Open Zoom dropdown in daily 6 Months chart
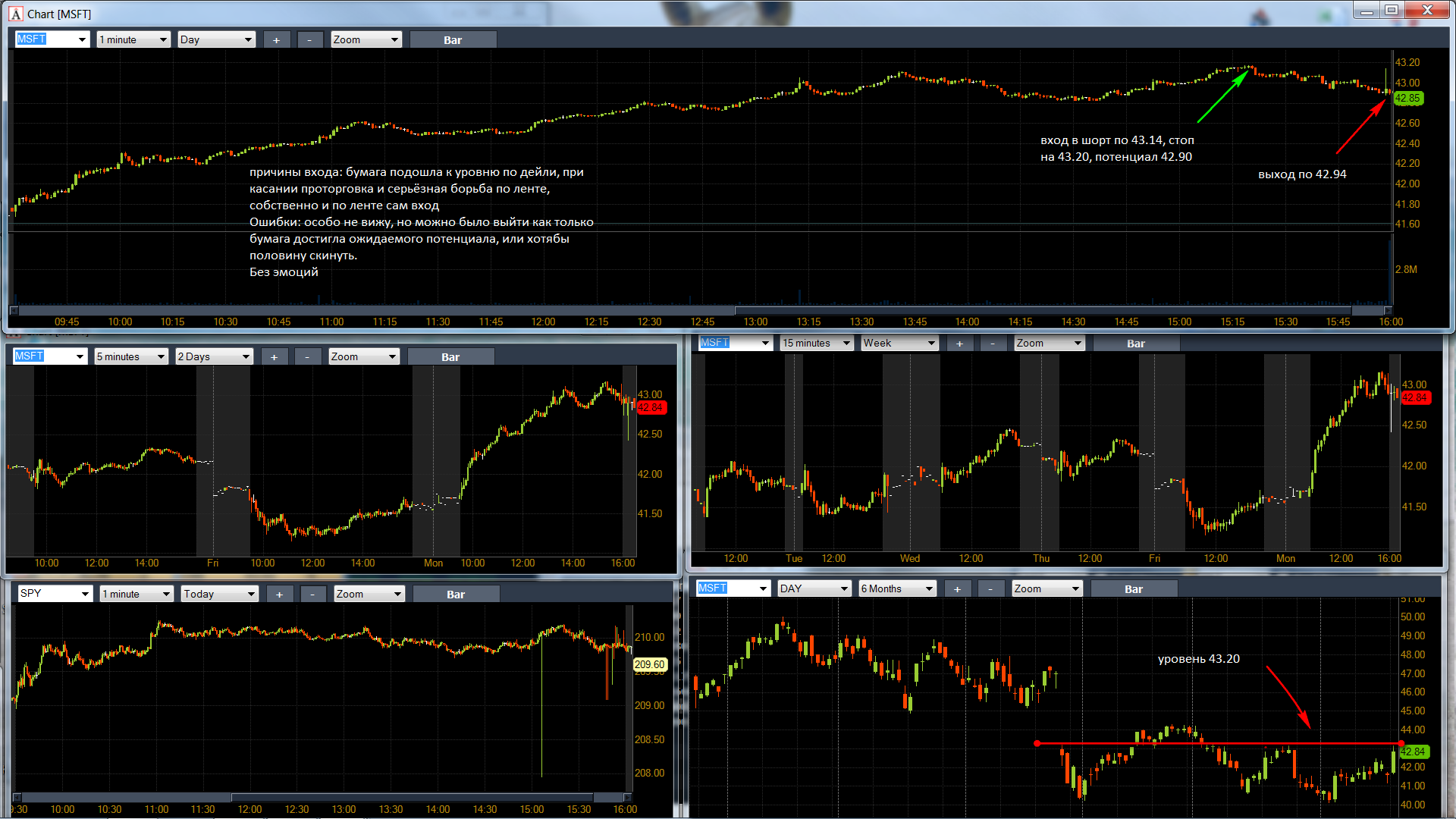 point(1047,588)
